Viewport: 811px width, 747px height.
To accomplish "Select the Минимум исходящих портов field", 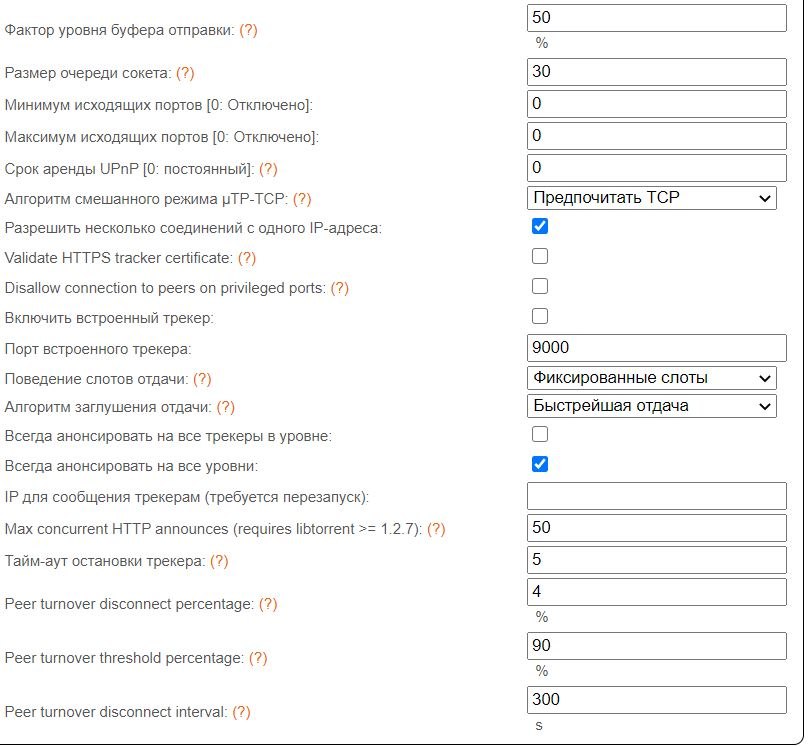I will [657, 104].
